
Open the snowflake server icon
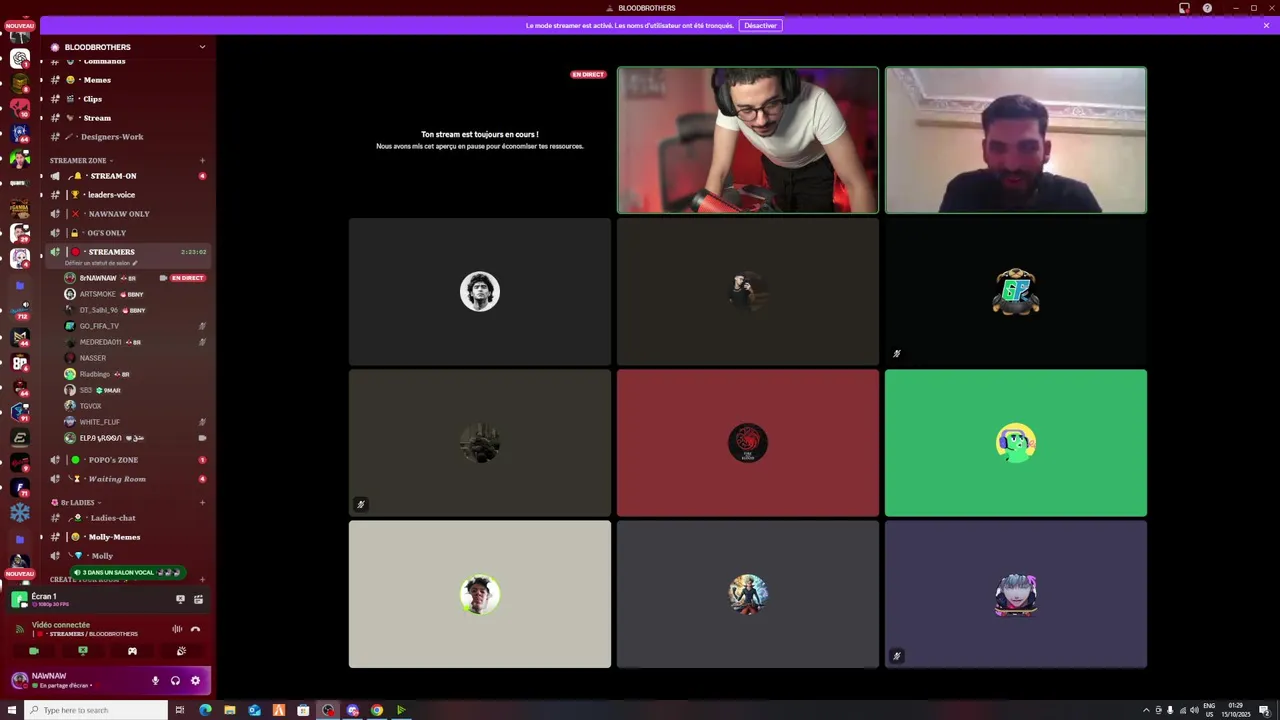(x=20, y=513)
